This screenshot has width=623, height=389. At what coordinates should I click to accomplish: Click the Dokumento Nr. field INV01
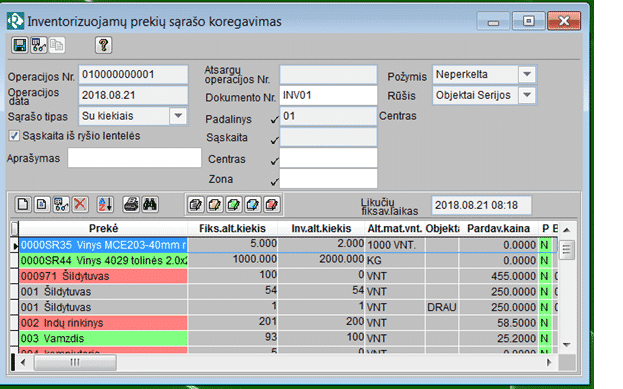click(328, 95)
